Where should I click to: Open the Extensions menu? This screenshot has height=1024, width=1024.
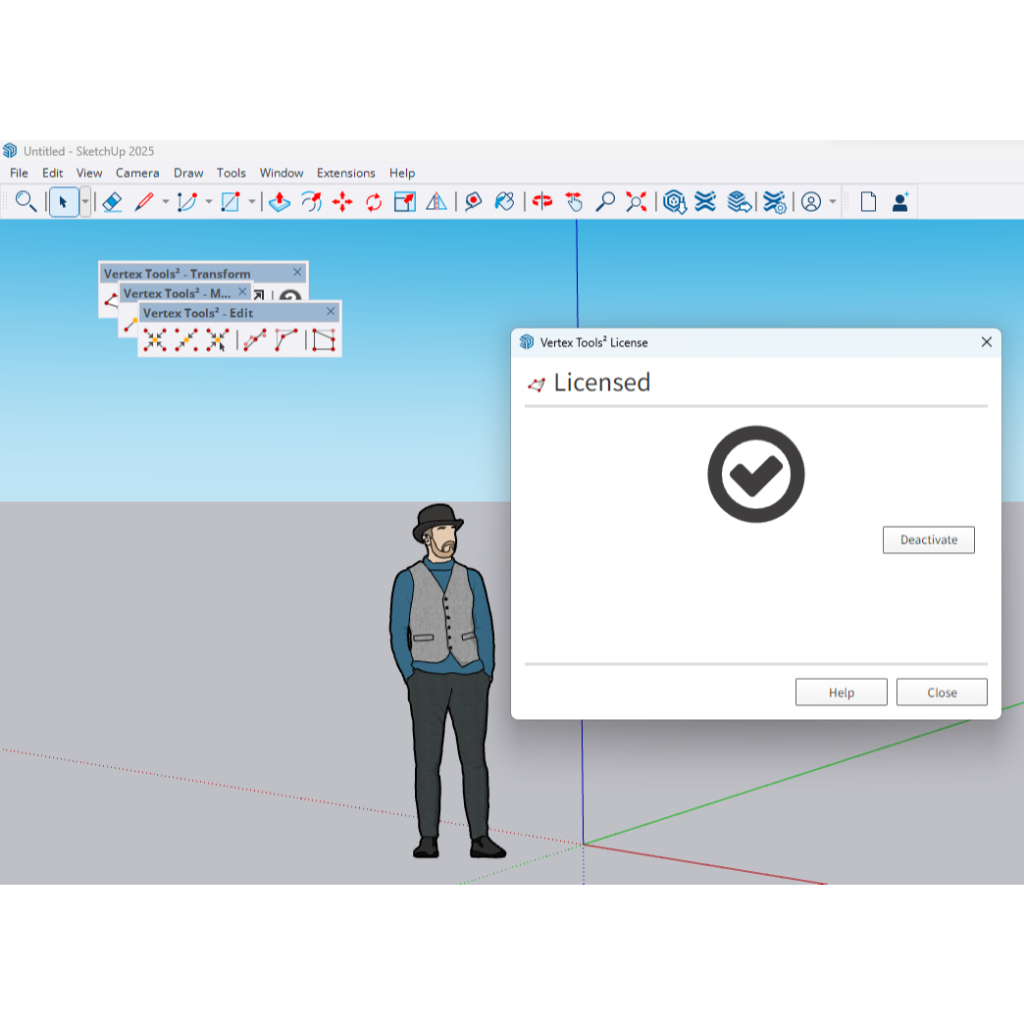point(346,173)
